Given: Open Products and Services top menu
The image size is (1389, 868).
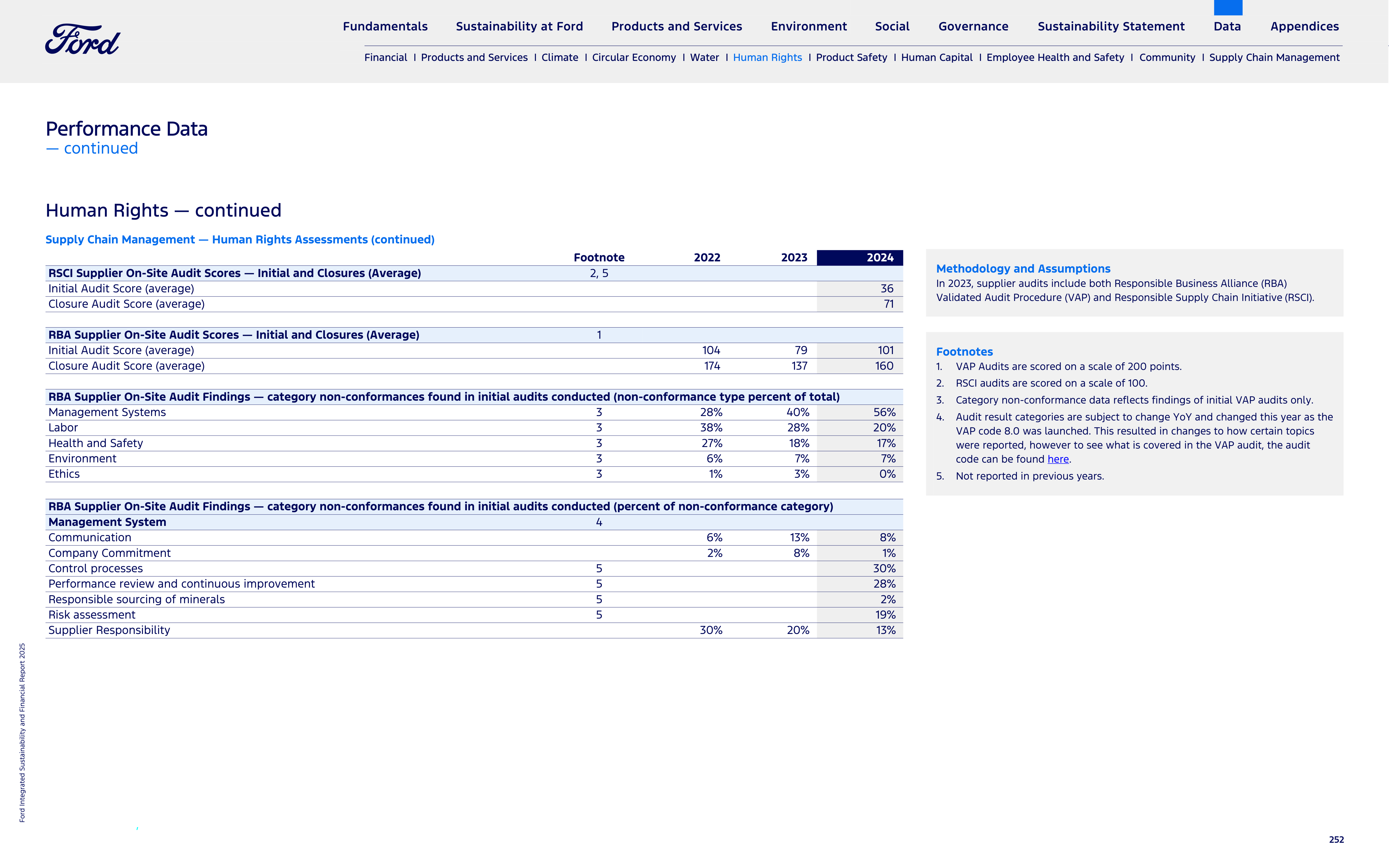Looking at the screenshot, I should (x=677, y=26).
